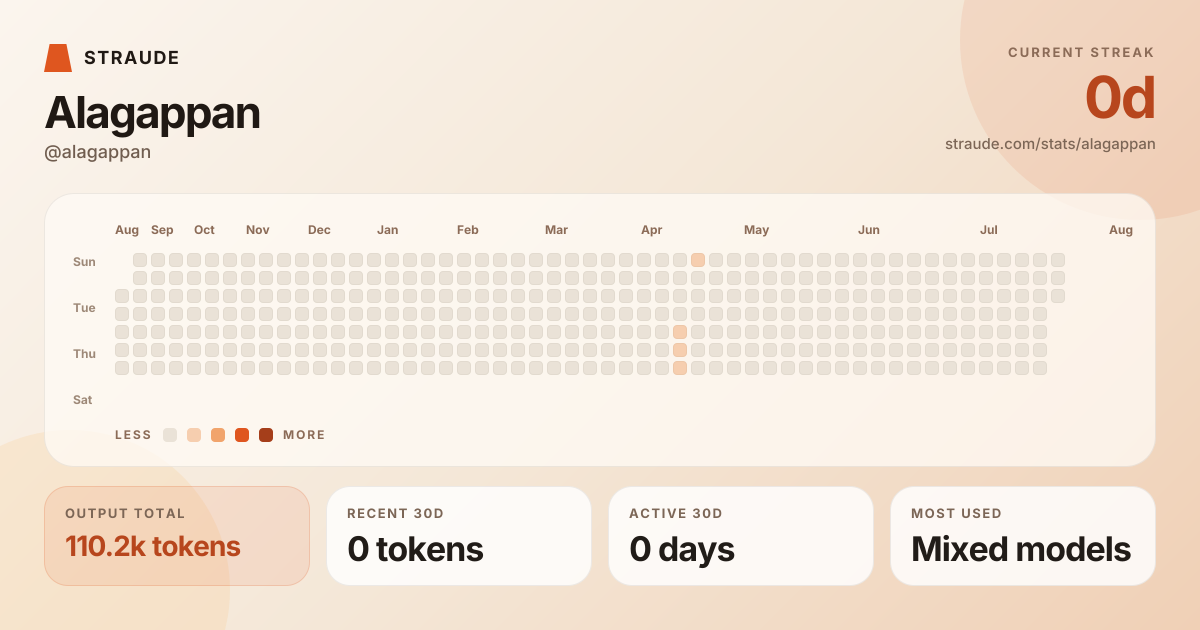
Task: Open the straude.com/stats/alagappan link
Action: point(1050,144)
